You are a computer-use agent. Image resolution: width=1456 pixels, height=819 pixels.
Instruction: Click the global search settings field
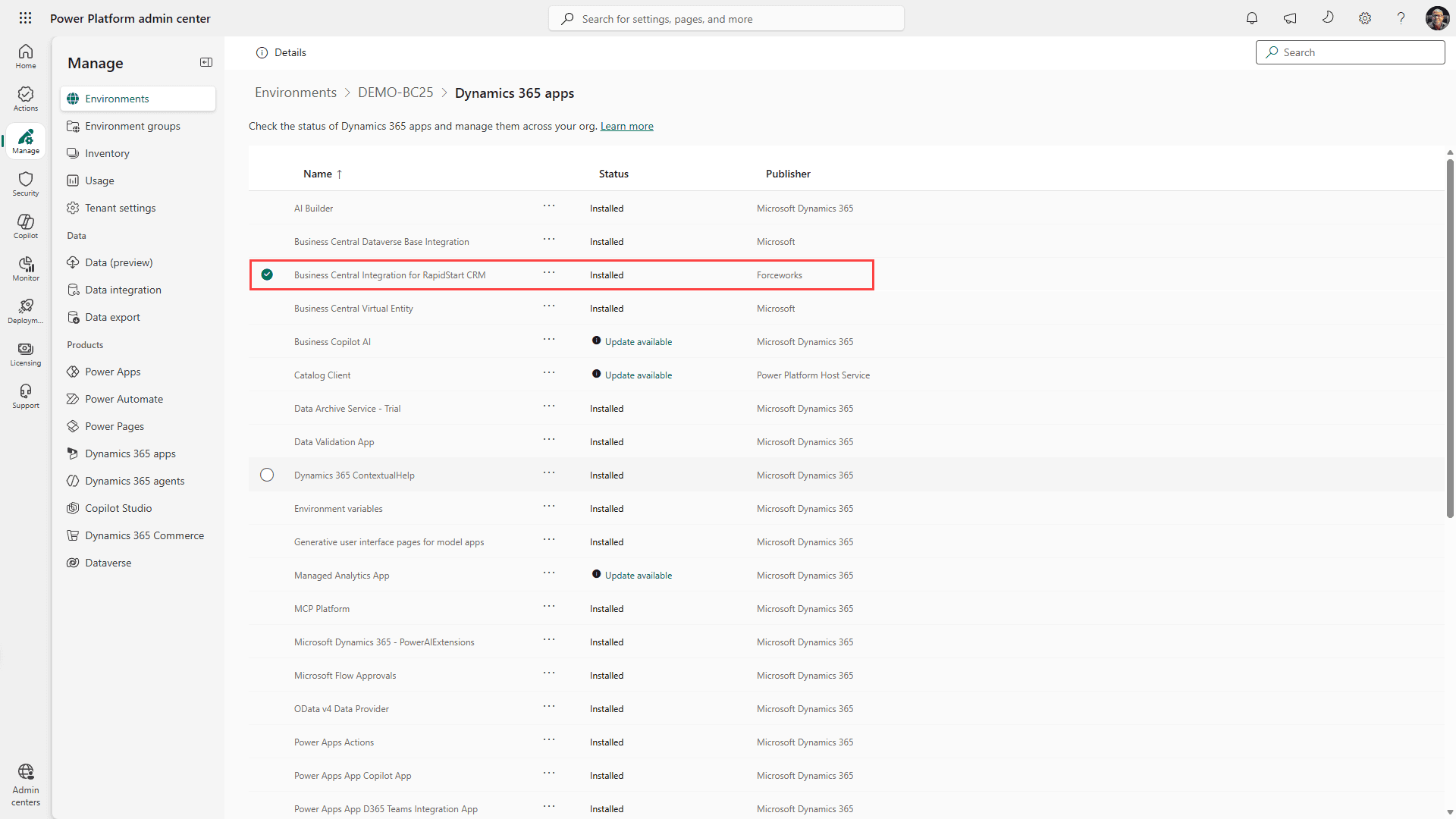726,18
